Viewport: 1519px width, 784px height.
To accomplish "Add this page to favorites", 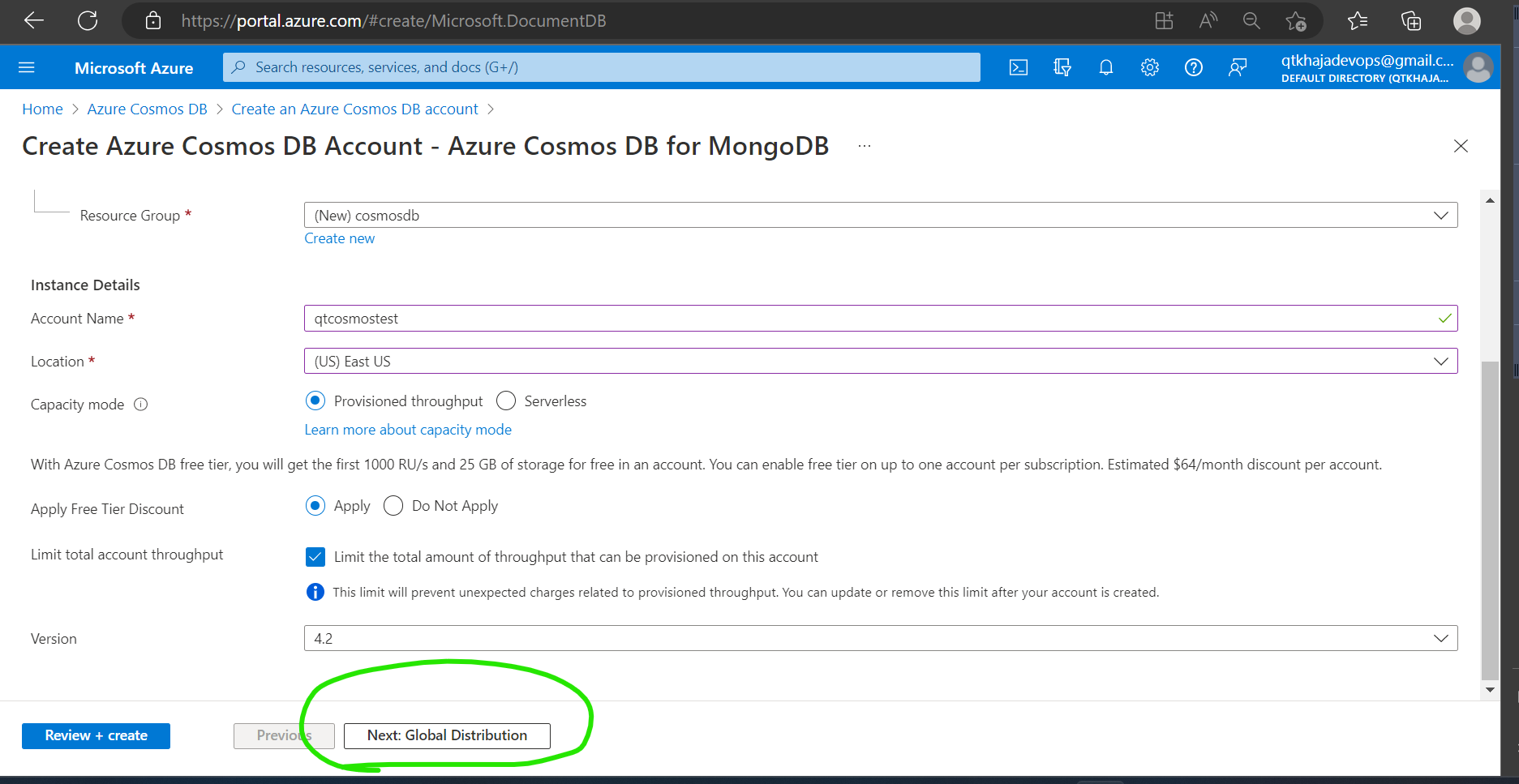I will [x=1296, y=21].
